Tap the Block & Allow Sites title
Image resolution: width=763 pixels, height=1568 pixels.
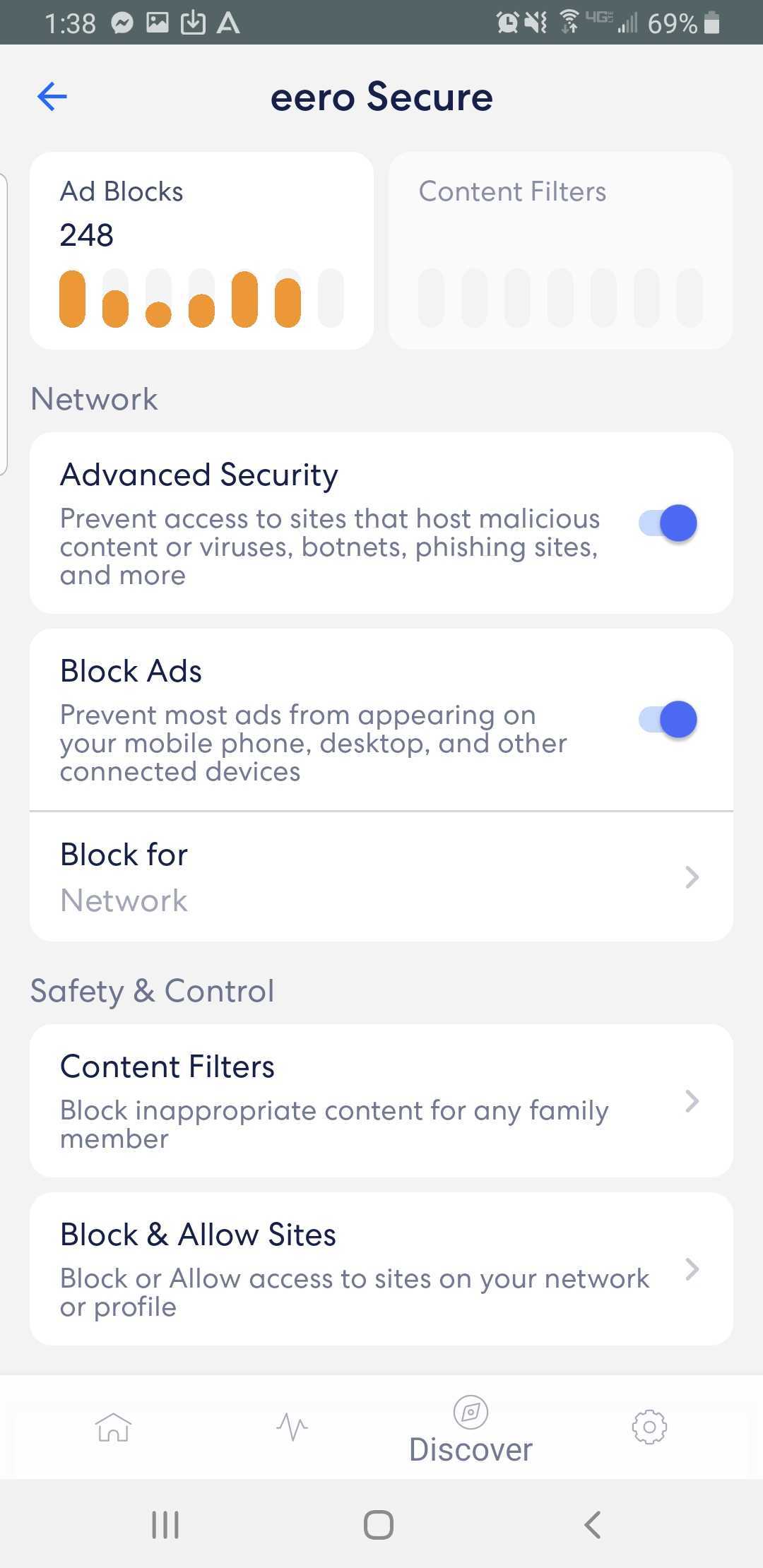pos(198,1235)
